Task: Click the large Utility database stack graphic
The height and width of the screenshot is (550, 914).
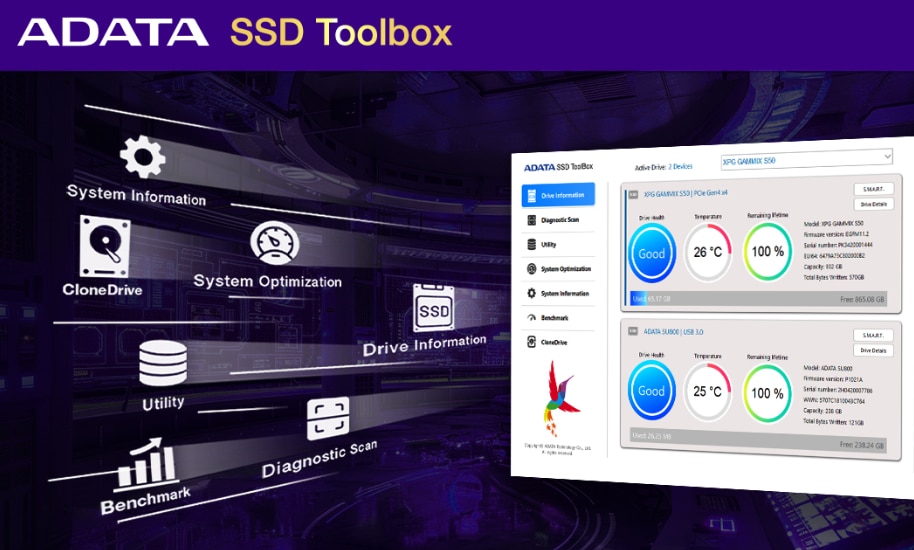Action: click(x=163, y=362)
